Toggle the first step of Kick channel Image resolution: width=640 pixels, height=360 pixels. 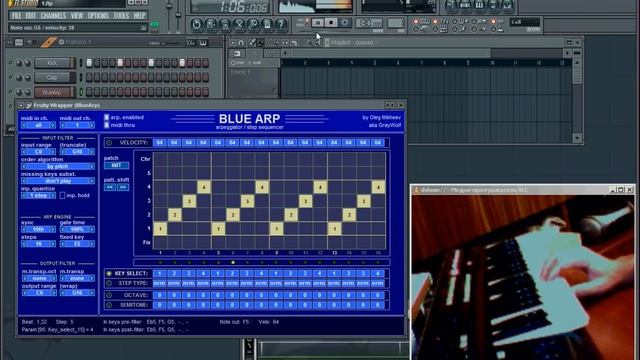coord(89,63)
